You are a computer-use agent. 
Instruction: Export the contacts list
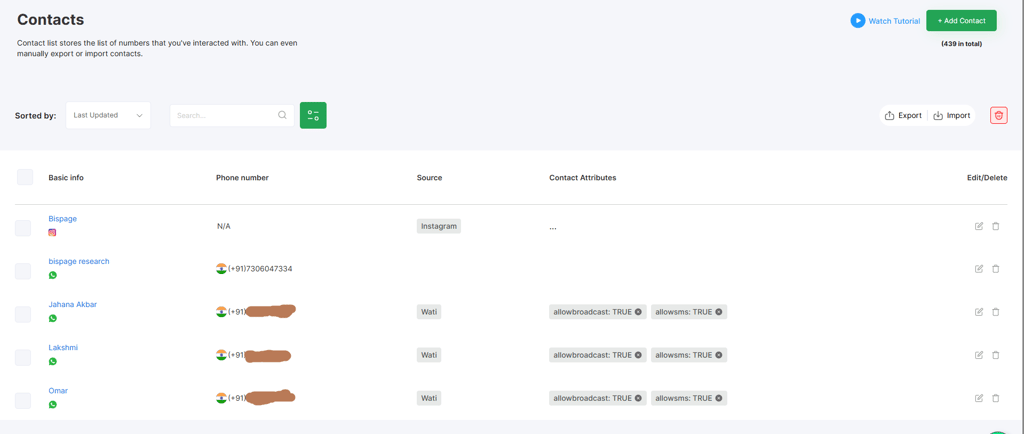tap(903, 116)
